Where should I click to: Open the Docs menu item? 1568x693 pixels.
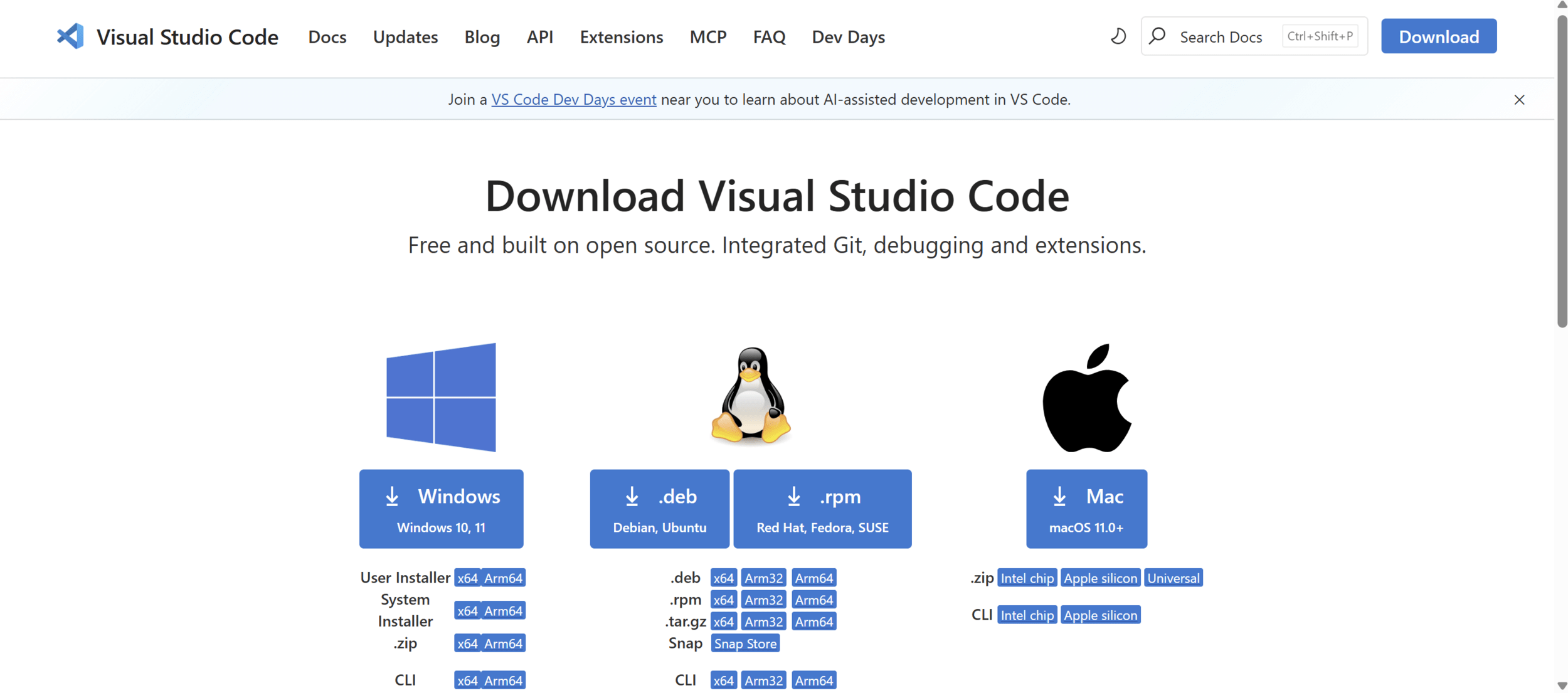click(x=327, y=37)
